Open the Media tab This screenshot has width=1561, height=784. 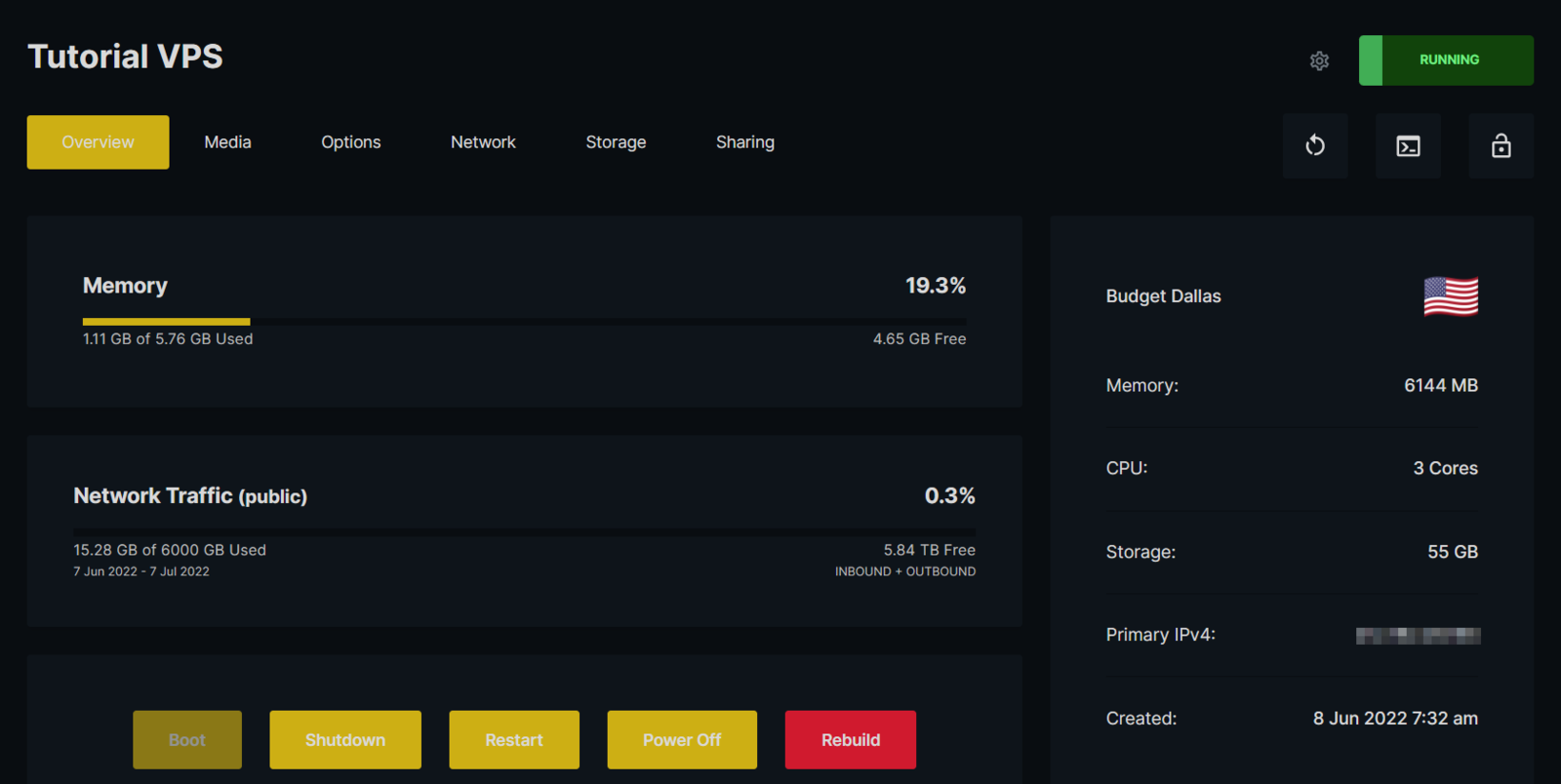coord(227,142)
